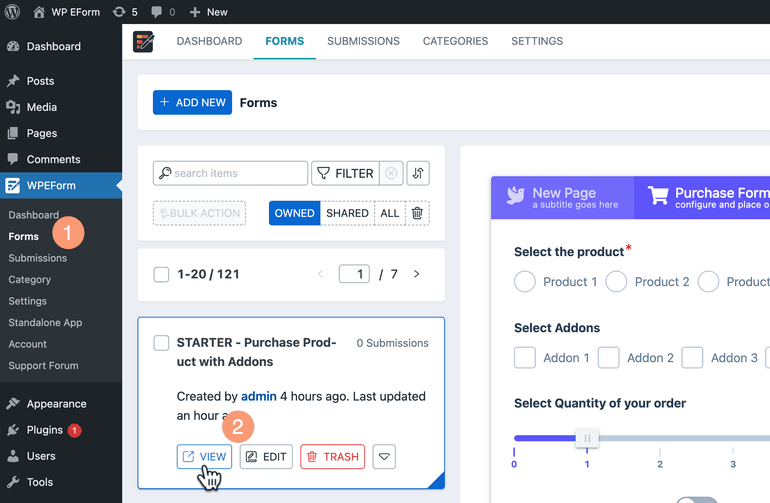Image resolution: width=770 pixels, height=503 pixels.
Task: Open Forms submenu under WPEForm
Action: coord(24,237)
